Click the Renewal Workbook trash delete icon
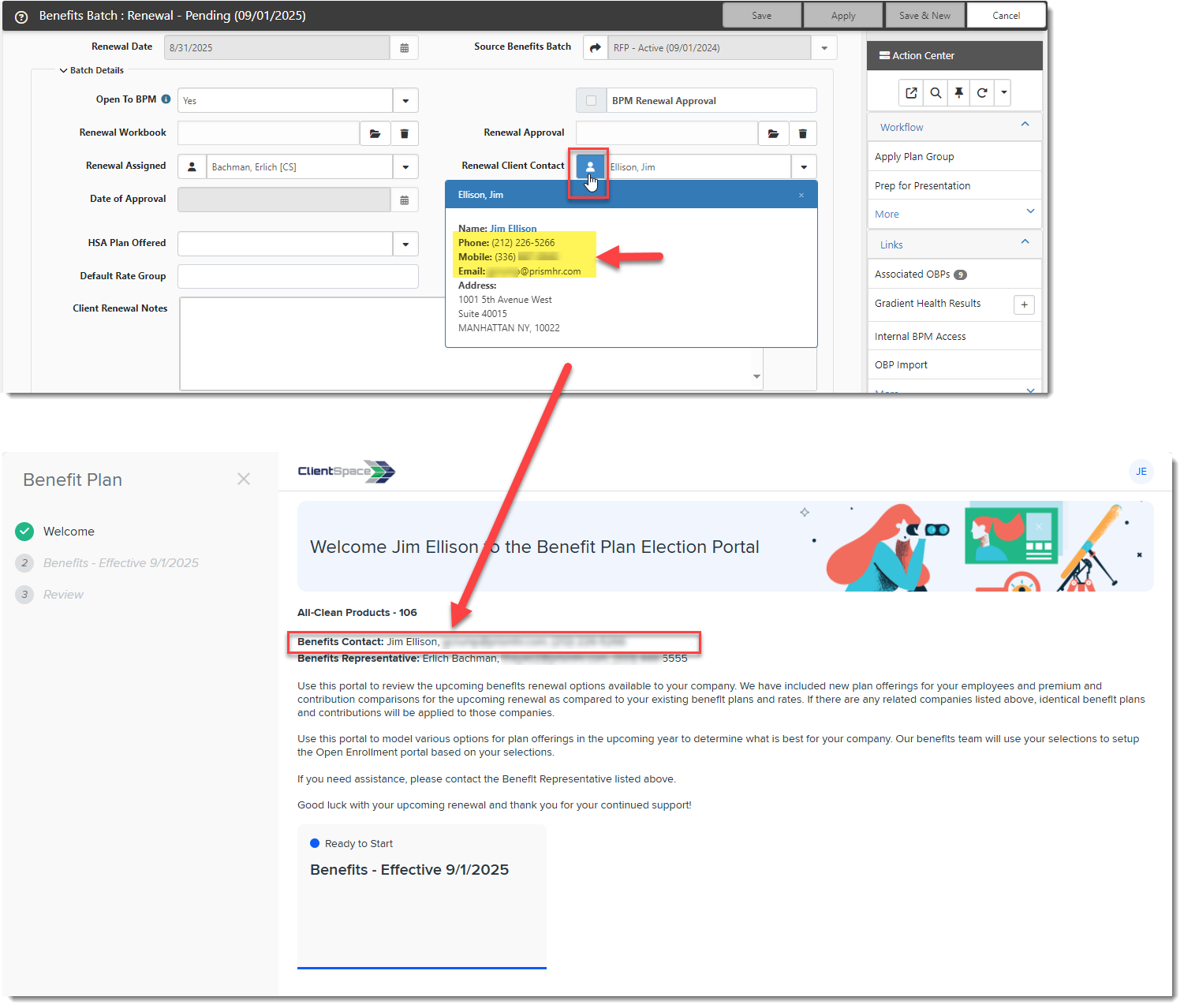 404,133
